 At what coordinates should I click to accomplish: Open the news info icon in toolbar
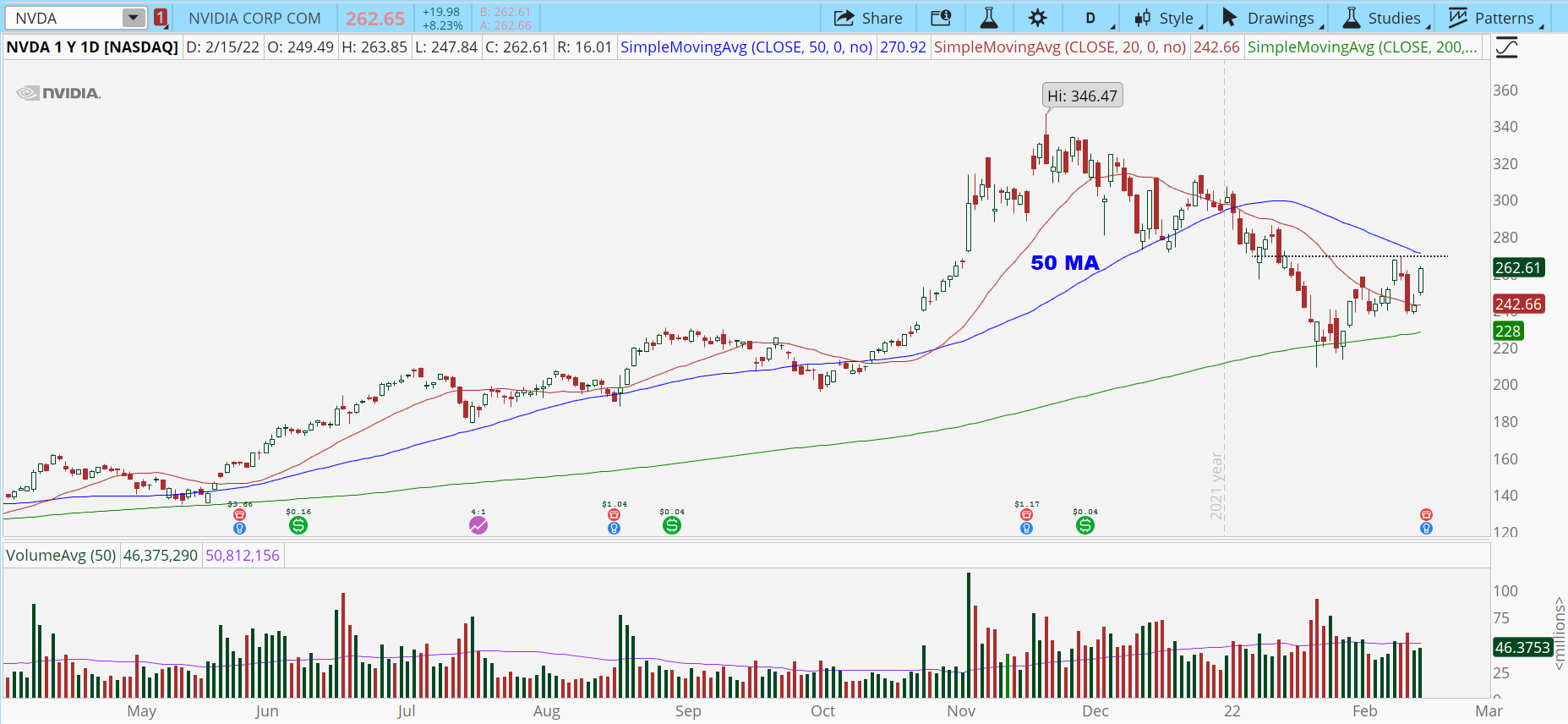coord(941,18)
